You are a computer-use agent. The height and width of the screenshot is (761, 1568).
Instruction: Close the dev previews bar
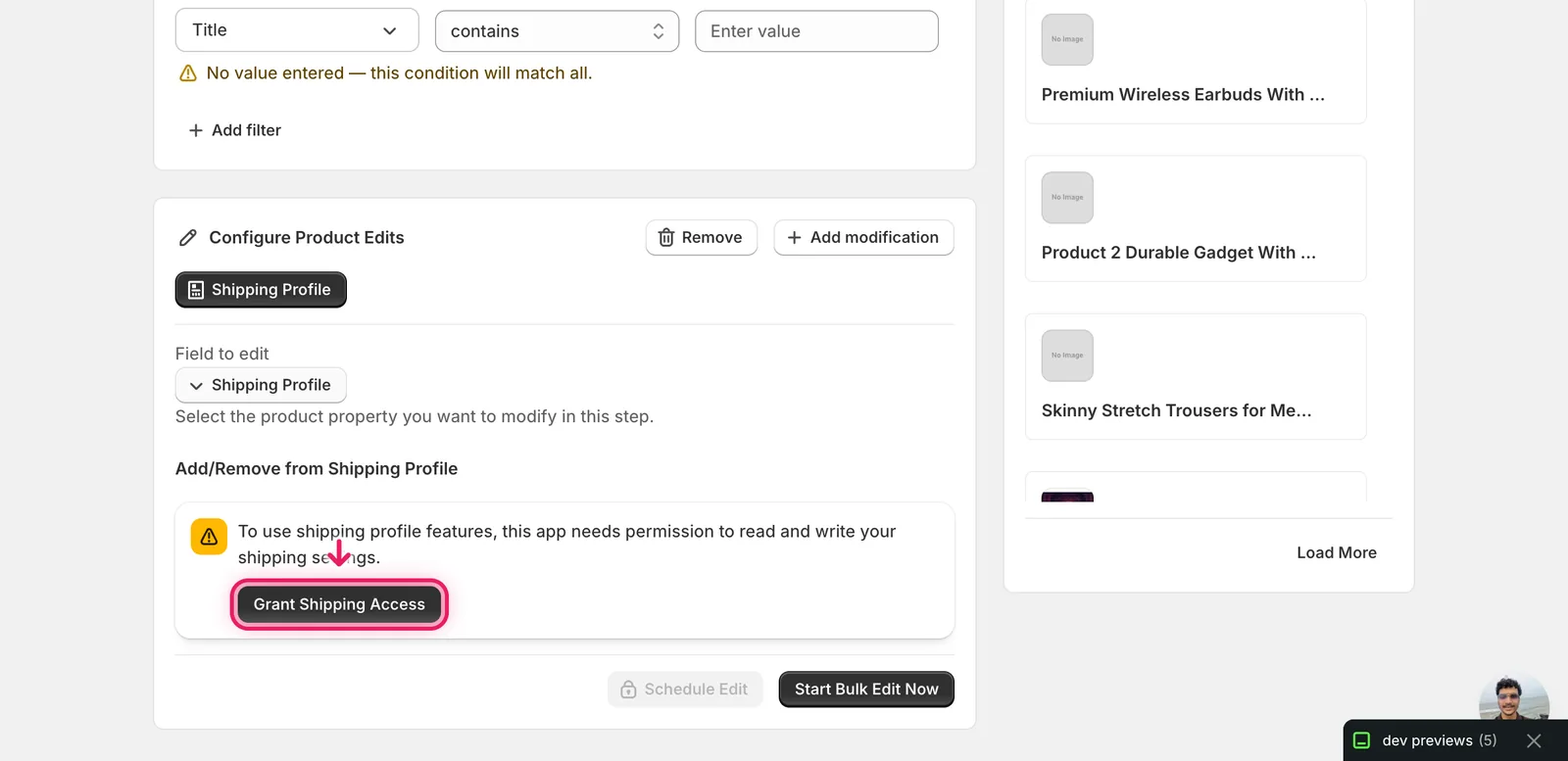pos(1534,740)
